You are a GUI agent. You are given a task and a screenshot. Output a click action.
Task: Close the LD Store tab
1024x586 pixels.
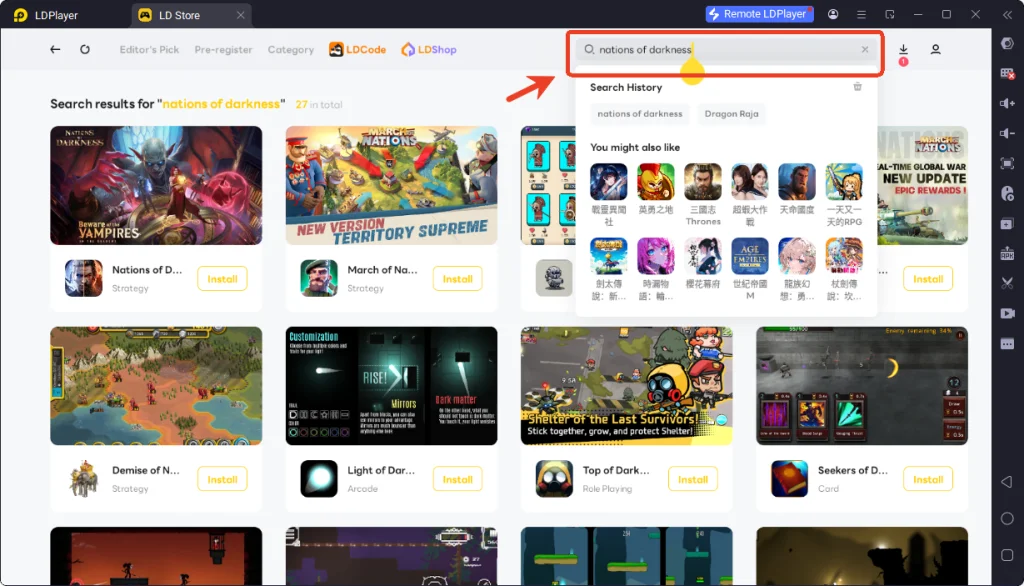240,15
